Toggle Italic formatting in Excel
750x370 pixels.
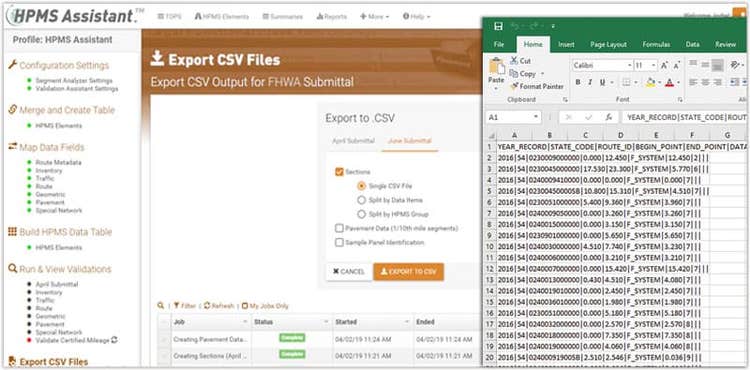590,82
